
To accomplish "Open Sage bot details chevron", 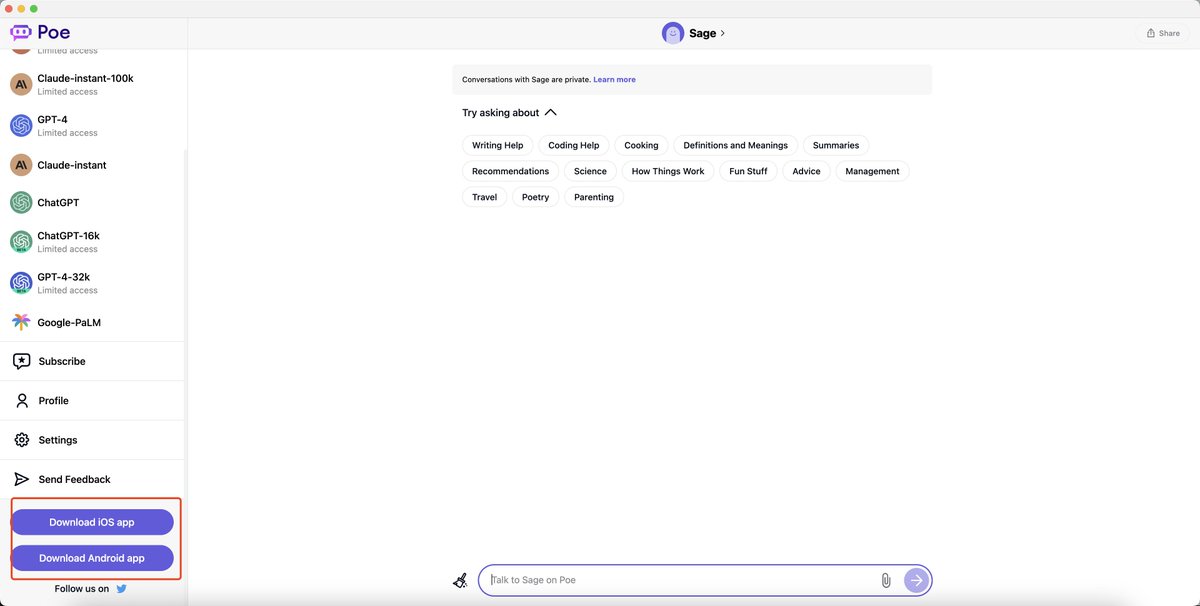I will [723, 33].
